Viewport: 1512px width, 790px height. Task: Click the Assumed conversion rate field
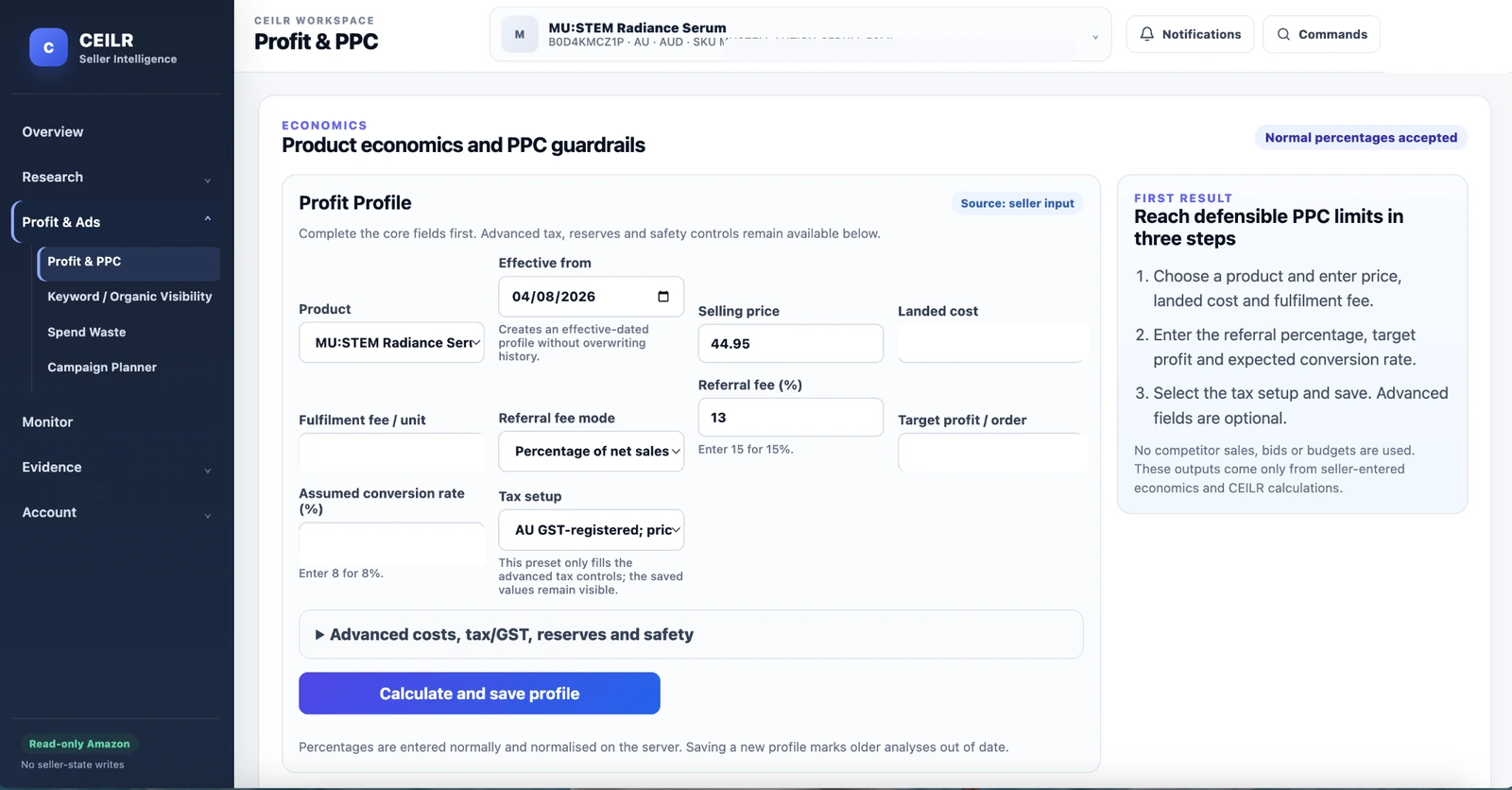391,542
